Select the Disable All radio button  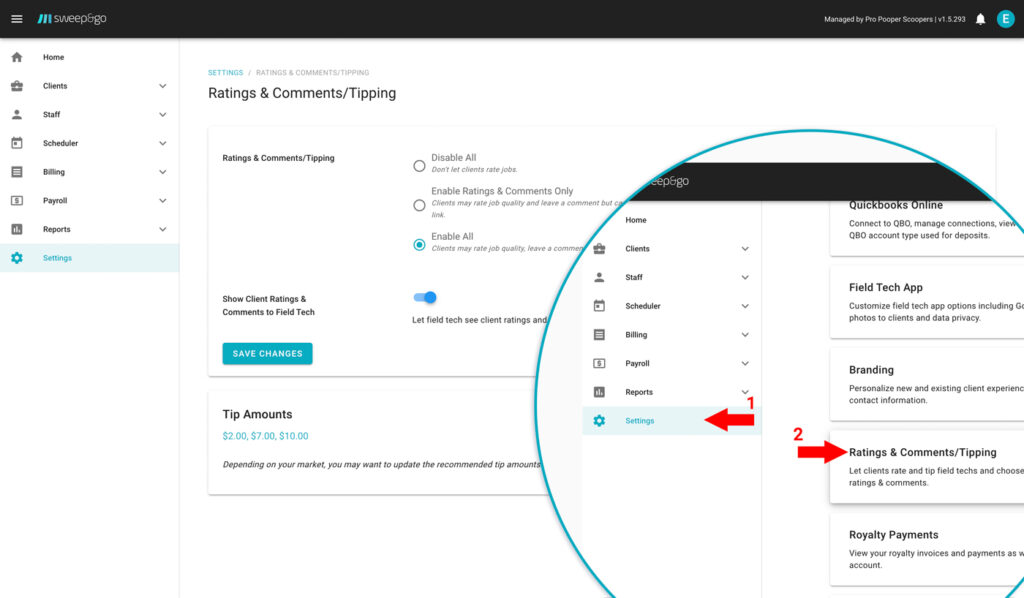tap(419, 166)
